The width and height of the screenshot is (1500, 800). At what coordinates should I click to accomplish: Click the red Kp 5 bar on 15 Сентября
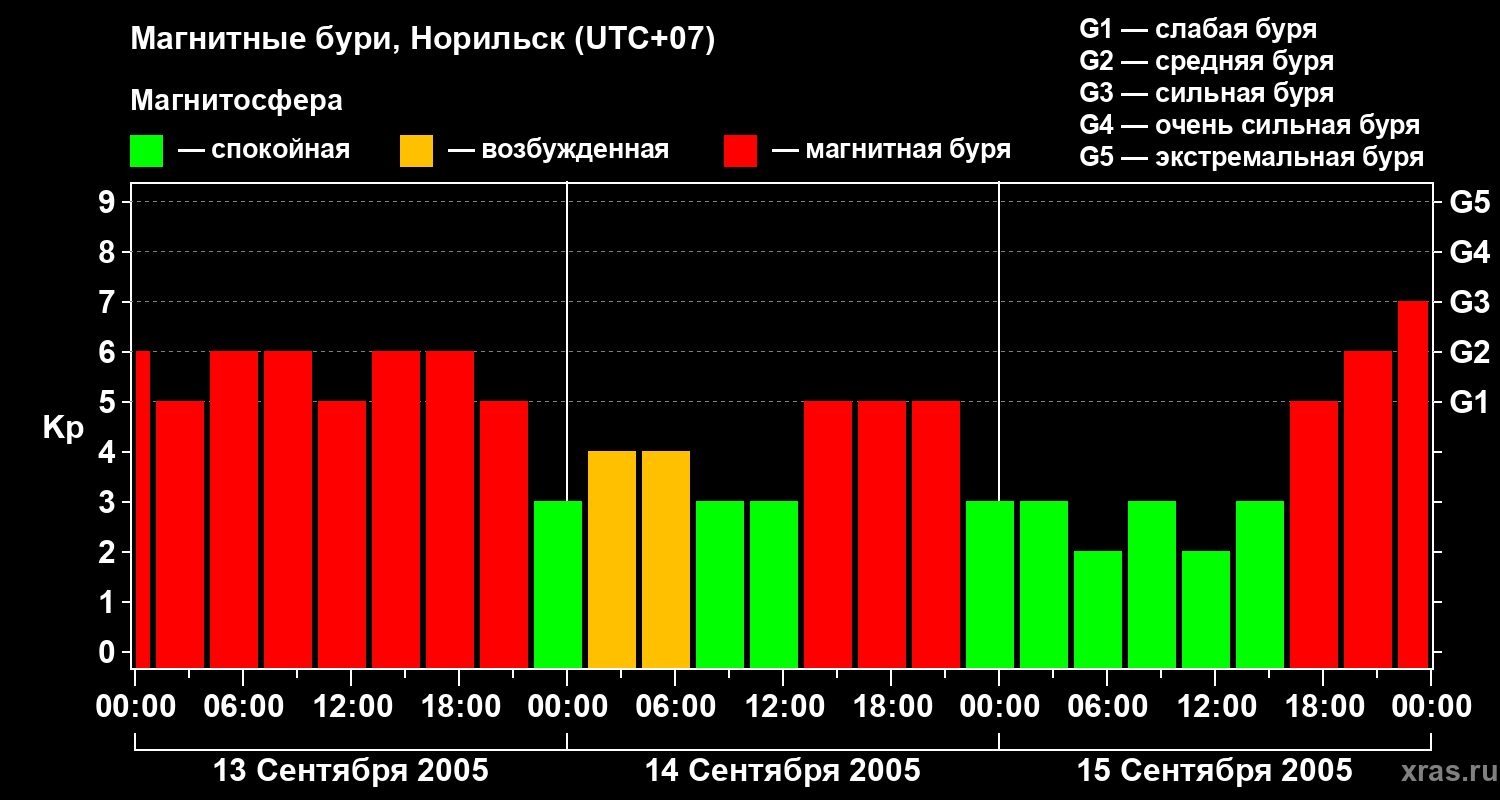[x=1314, y=534]
